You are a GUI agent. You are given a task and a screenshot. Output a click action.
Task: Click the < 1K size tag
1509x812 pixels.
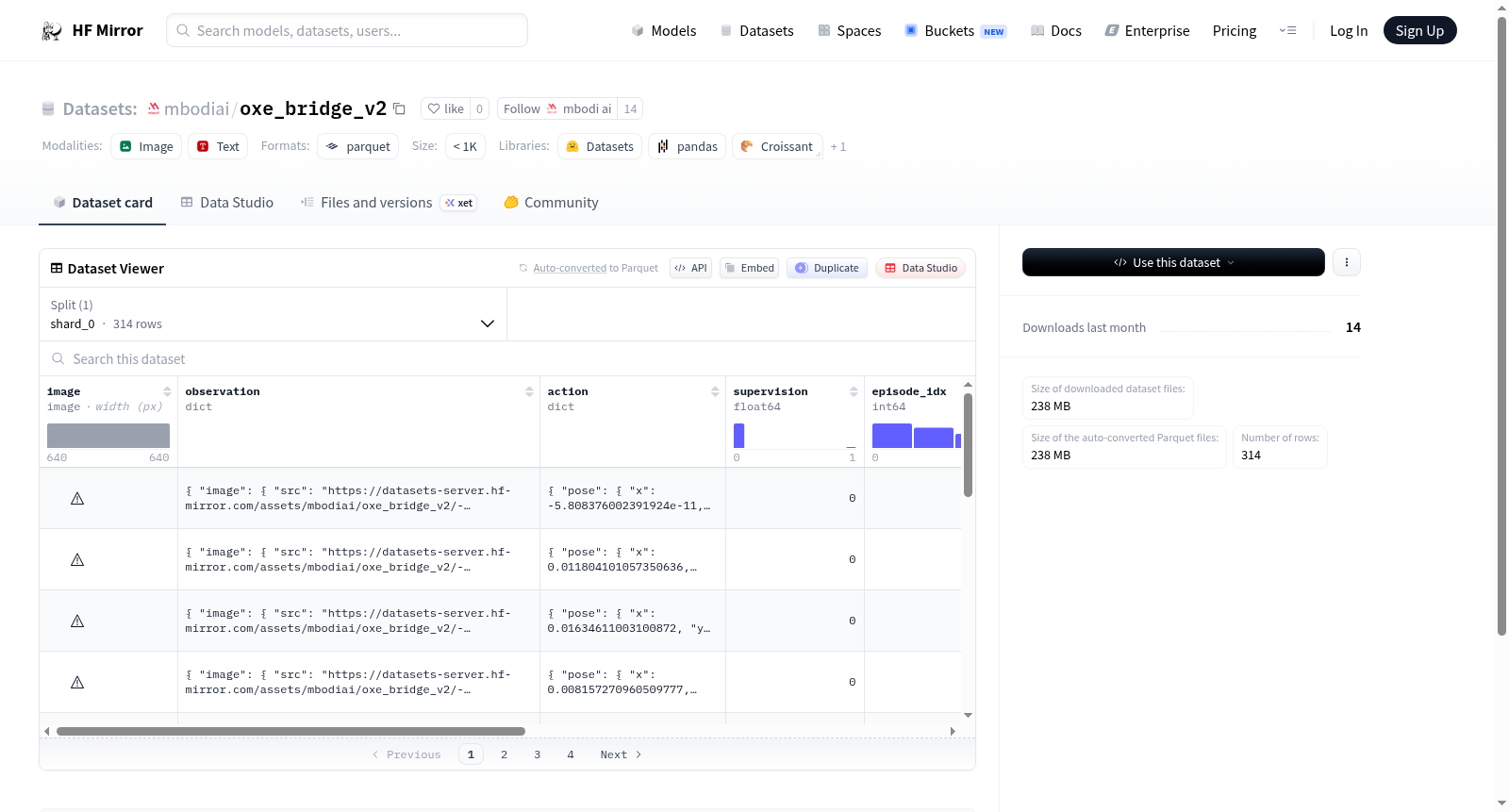point(465,146)
